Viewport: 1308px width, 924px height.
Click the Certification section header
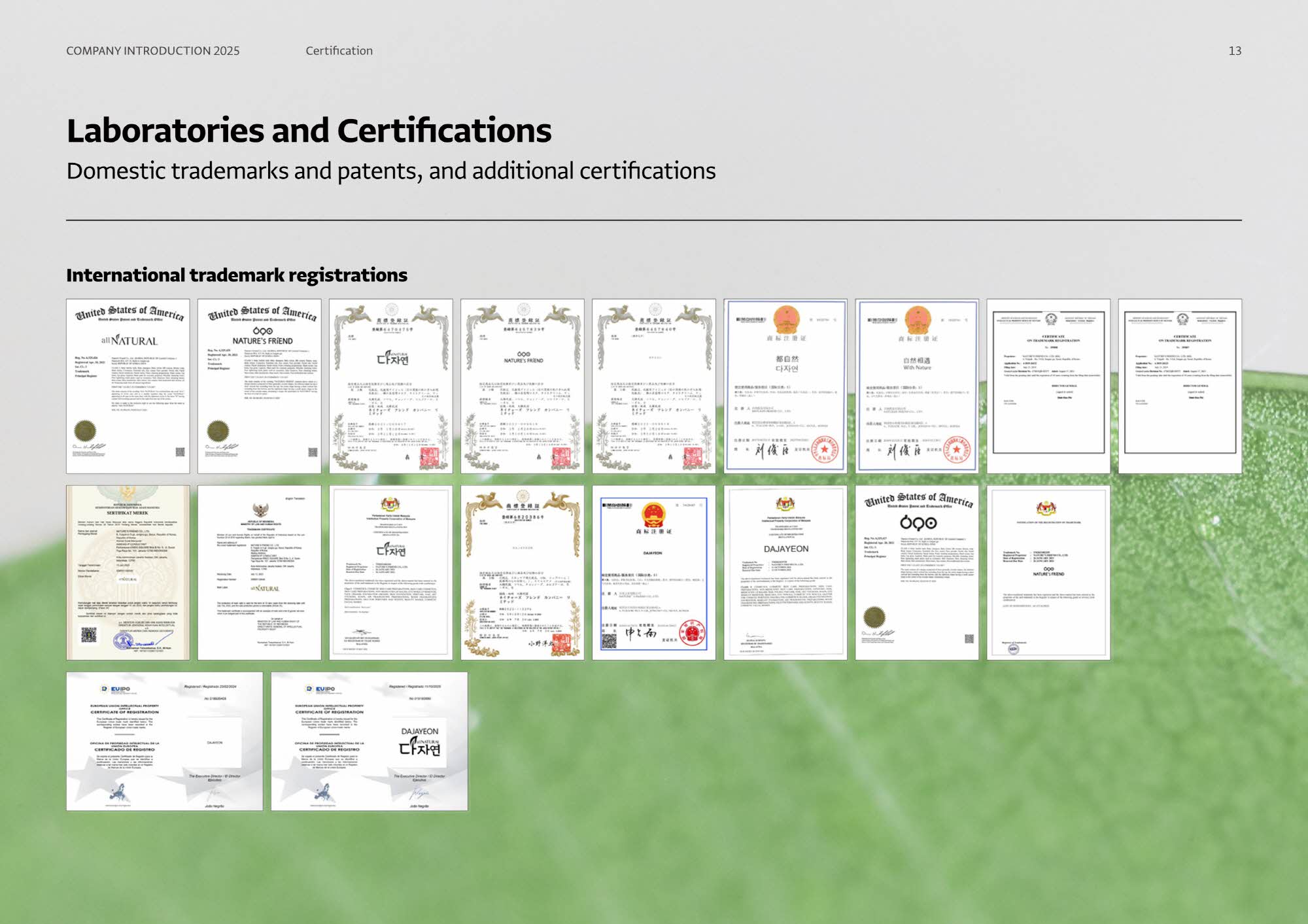339,51
